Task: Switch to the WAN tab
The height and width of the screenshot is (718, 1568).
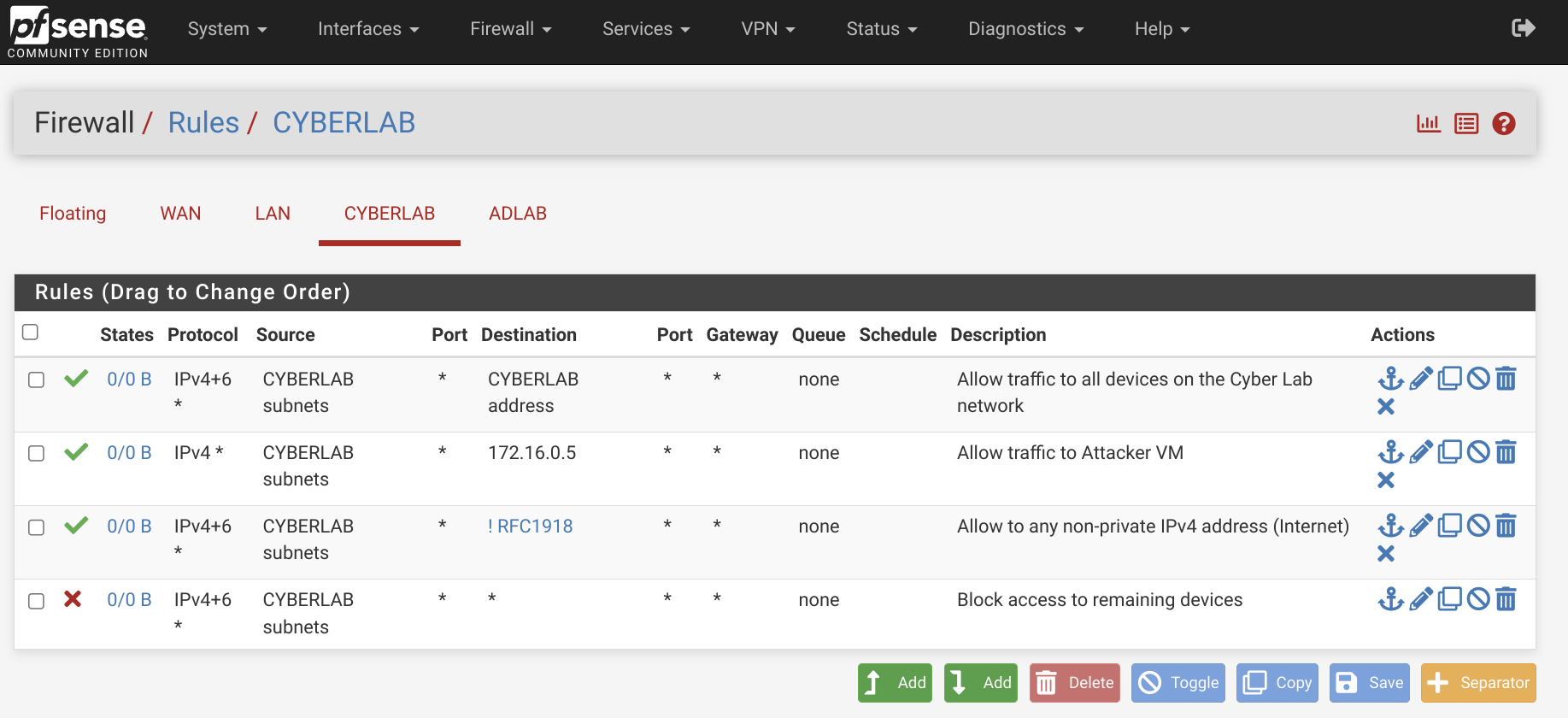Action: click(x=180, y=214)
